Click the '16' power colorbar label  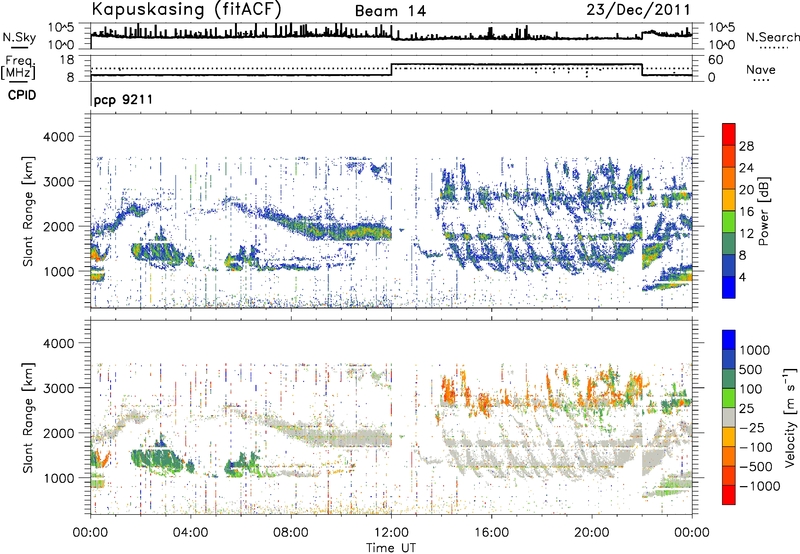pos(746,212)
